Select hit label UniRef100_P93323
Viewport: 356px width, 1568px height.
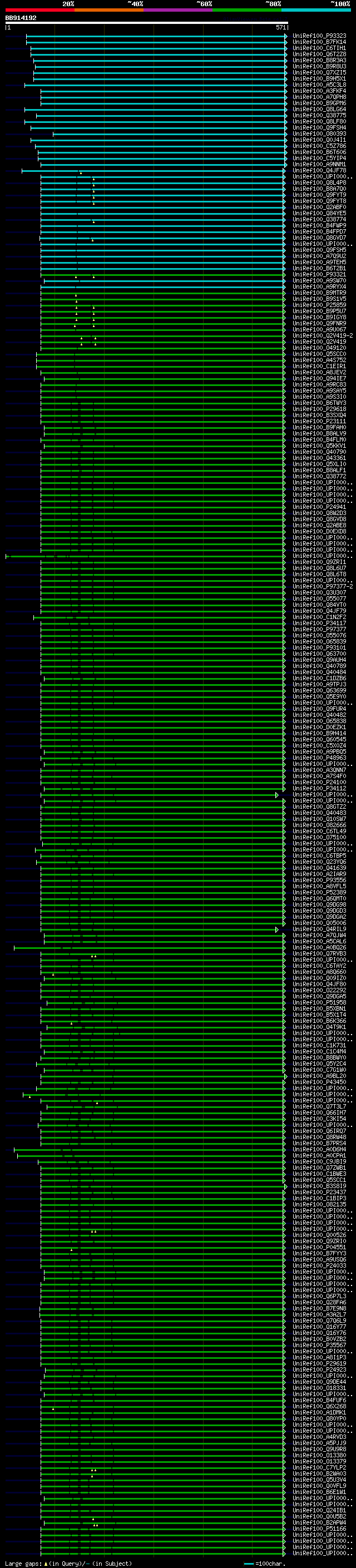[319, 36]
